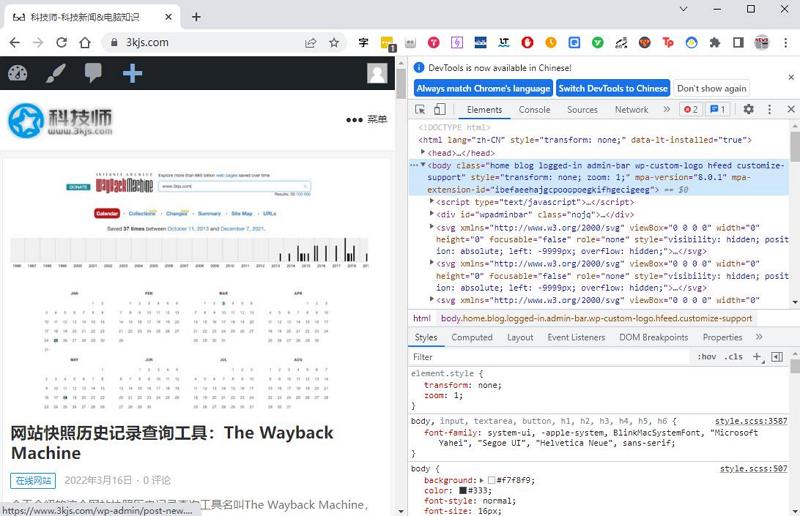
Task: Open the WordPress comments bubble icon
Action: coord(93,73)
